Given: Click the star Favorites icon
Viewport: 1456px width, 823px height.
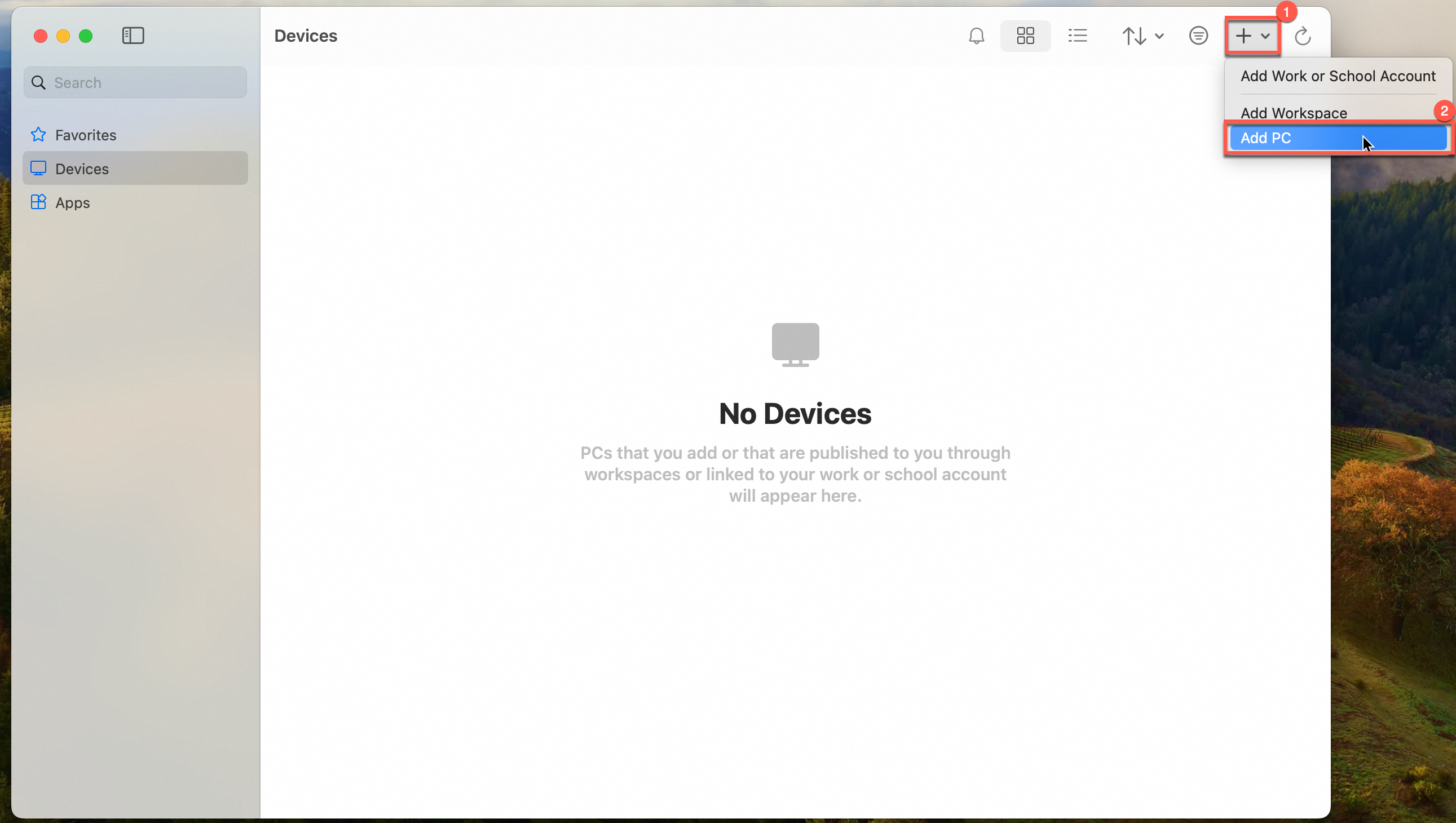Looking at the screenshot, I should tap(38, 135).
